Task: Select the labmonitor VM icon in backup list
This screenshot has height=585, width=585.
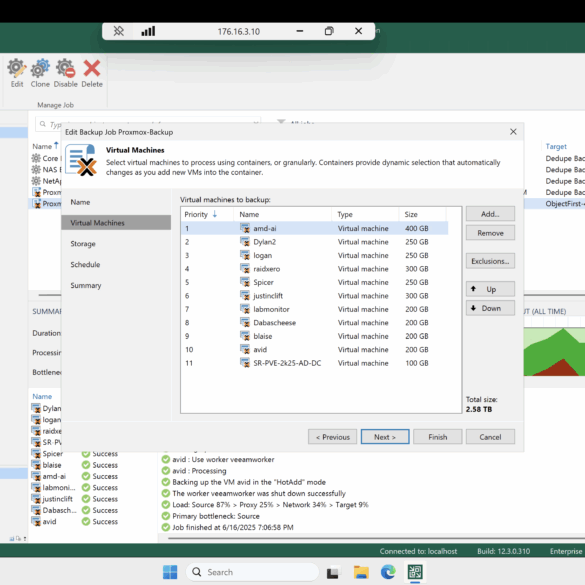Action: click(x=245, y=309)
